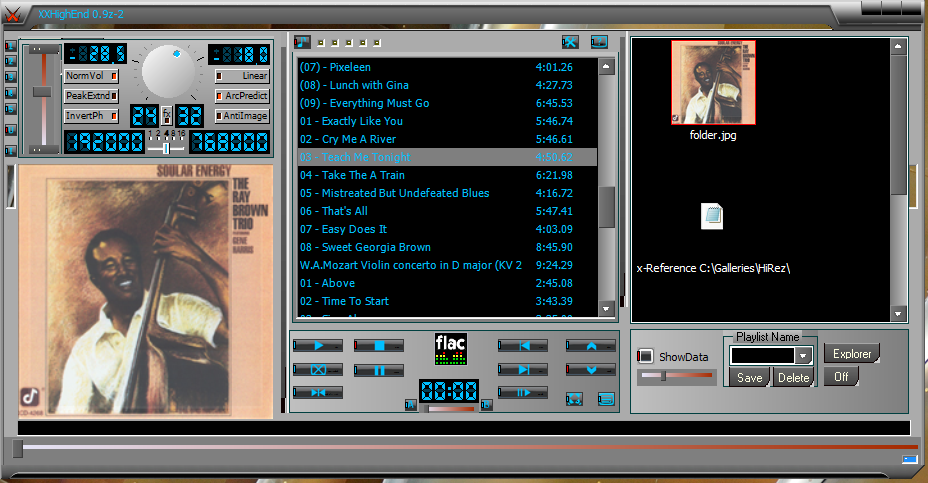Image resolution: width=928 pixels, height=483 pixels.
Task: Start playback with the Play button
Action: click(x=318, y=346)
